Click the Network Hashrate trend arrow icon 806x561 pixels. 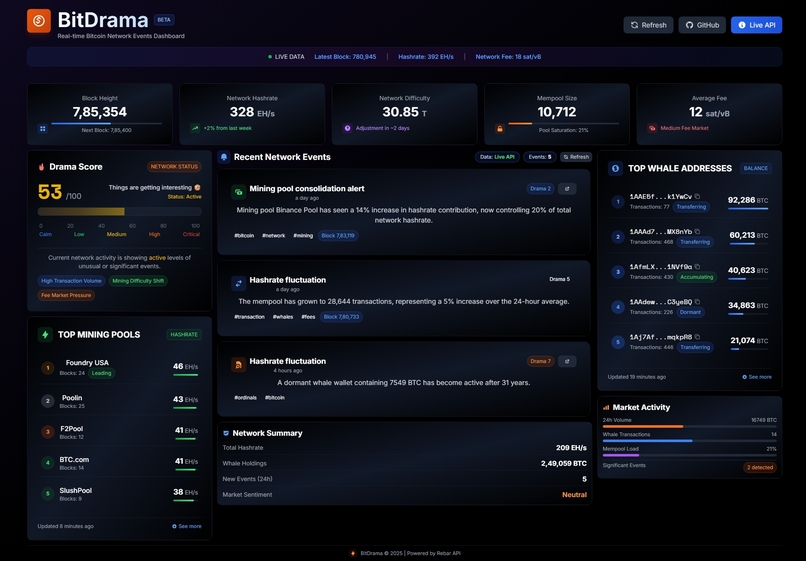point(195,128)
